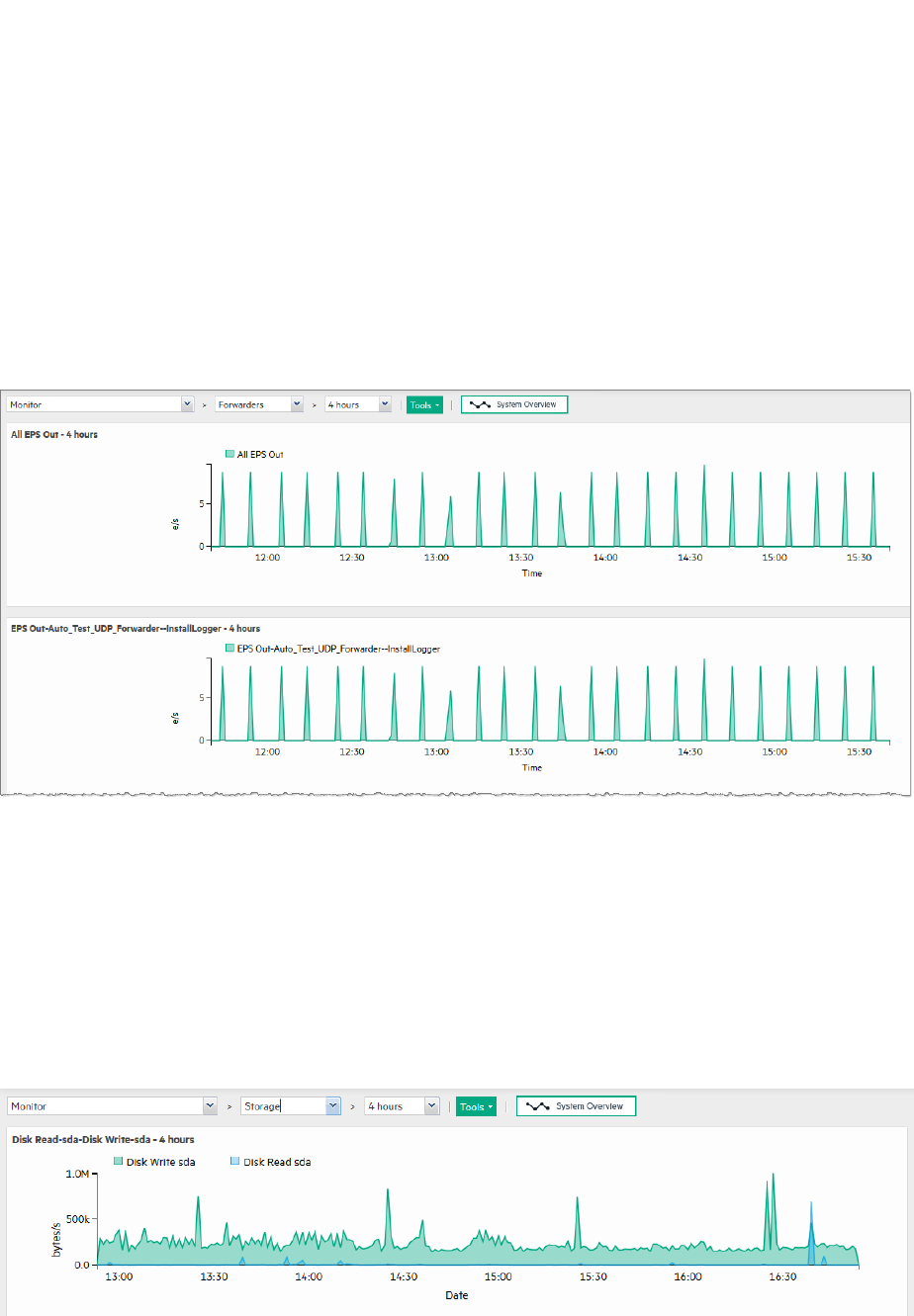Open the 4 hours dropdown in Forwarders panel
914x1316 pixels.
[x=358, y=404]
